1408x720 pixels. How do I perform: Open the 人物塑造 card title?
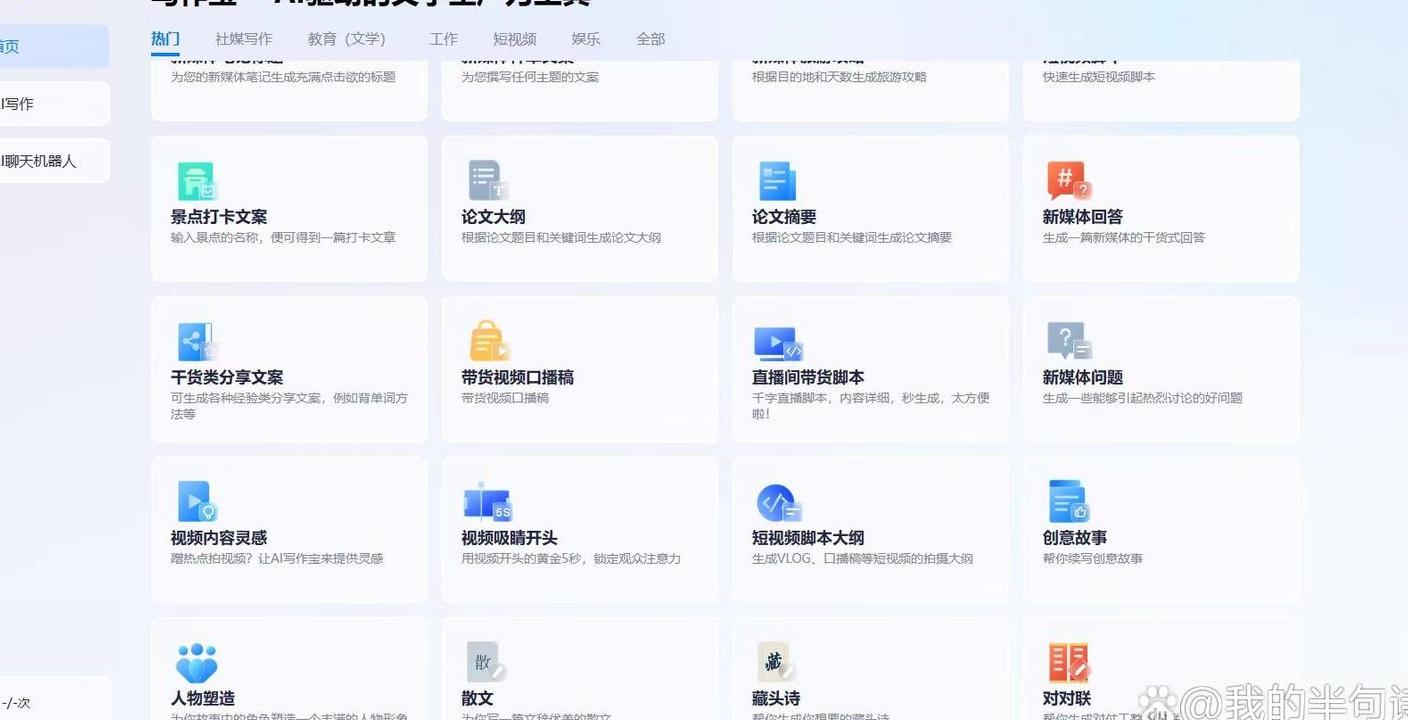(x=203, y=699)
